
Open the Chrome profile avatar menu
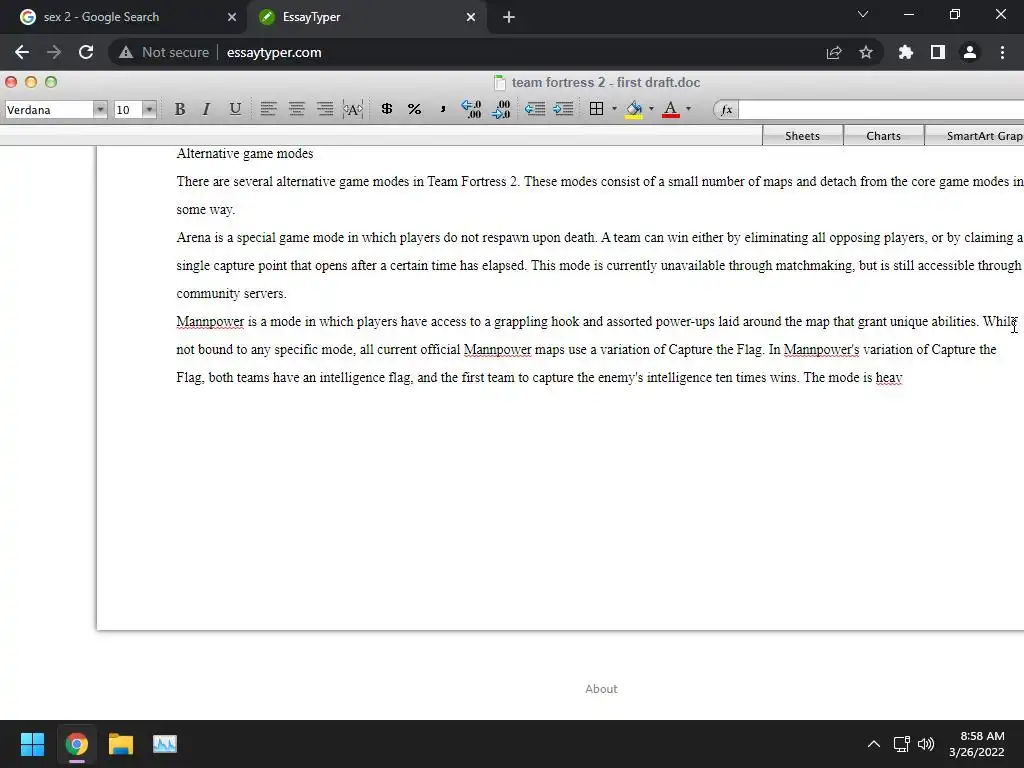coord(970,52)
